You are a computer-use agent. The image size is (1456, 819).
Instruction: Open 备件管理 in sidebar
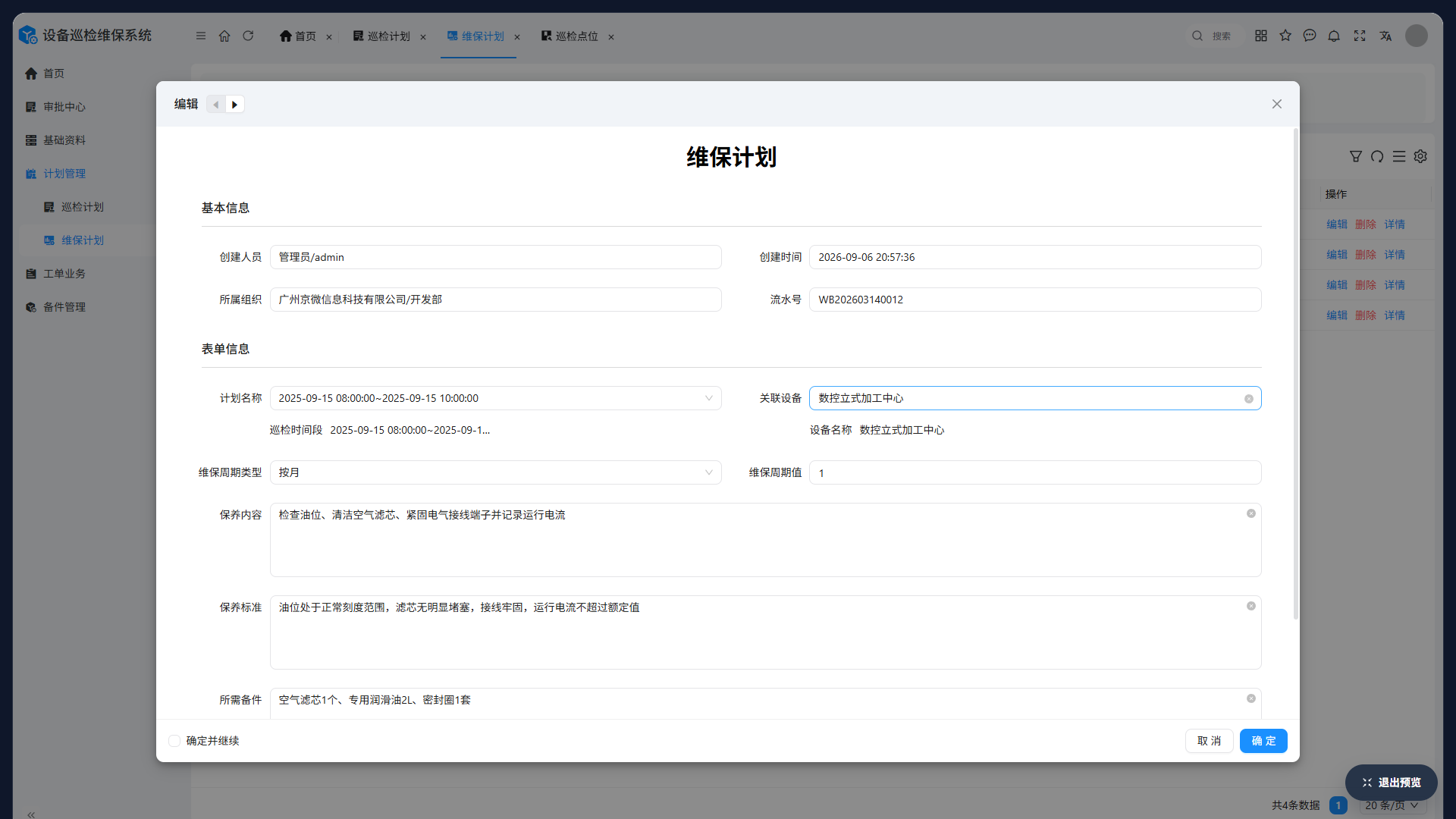pyautogui.click(x=64, y=307)
